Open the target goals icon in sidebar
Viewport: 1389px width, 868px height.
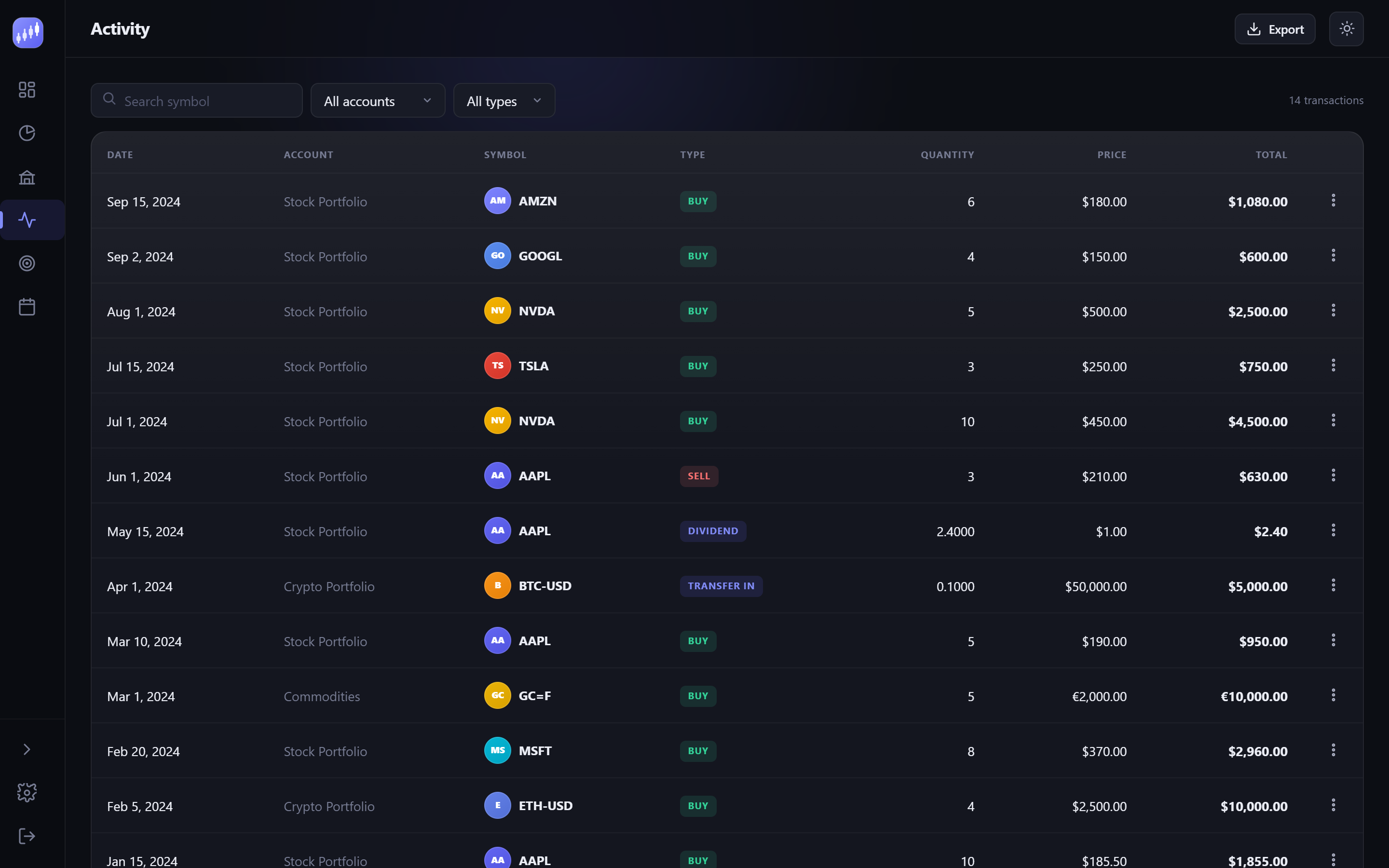pos(27,263)
